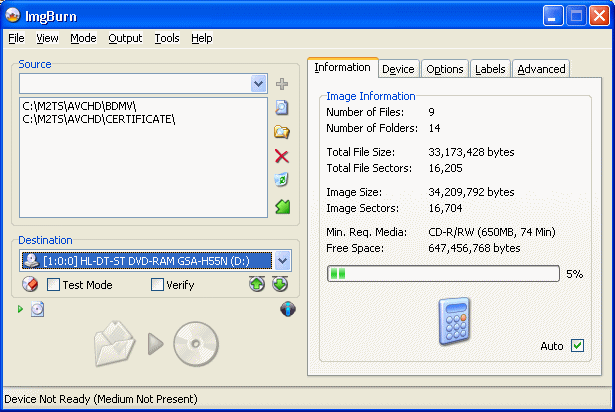Viewport: 615px width, 412px height.
Task: Click the green down arrow button
Action: coord(280,284)
